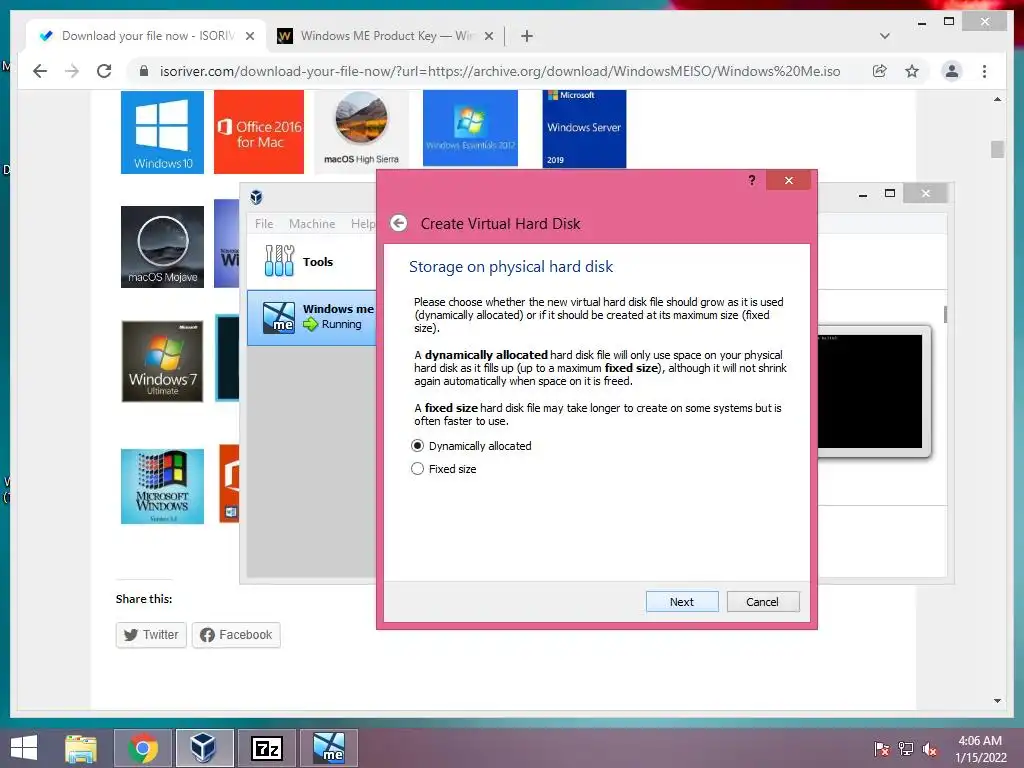Open the Machine menu in VirtualBox Manager
The width and height of the screenshot is (1024, 768).
coord(312,224)
